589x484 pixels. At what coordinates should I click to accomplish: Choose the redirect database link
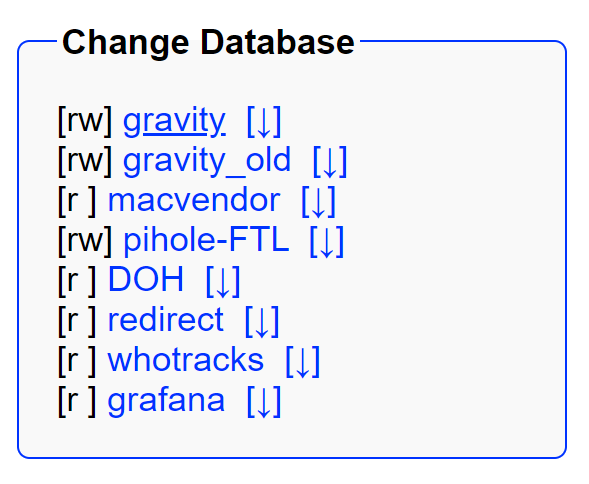tap(166, 321)
